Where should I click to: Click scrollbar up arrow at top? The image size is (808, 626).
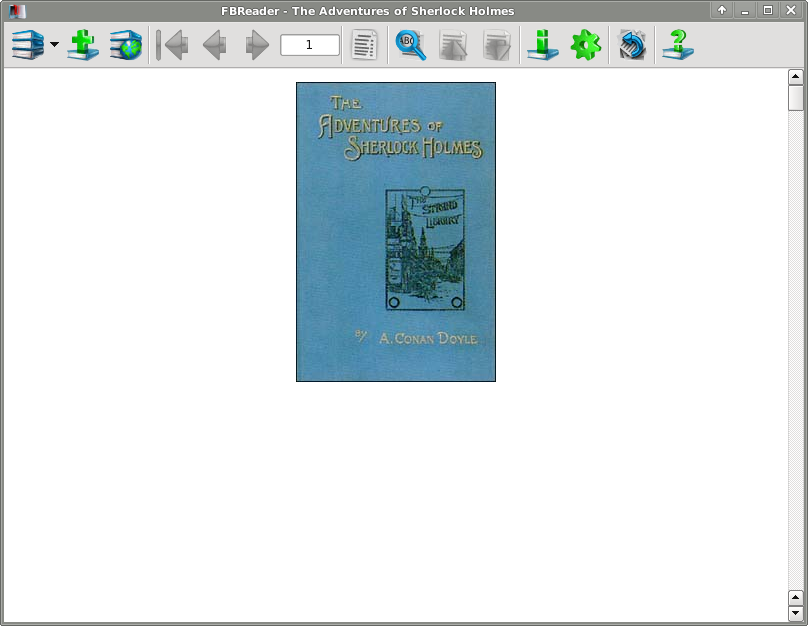[796, 77]
